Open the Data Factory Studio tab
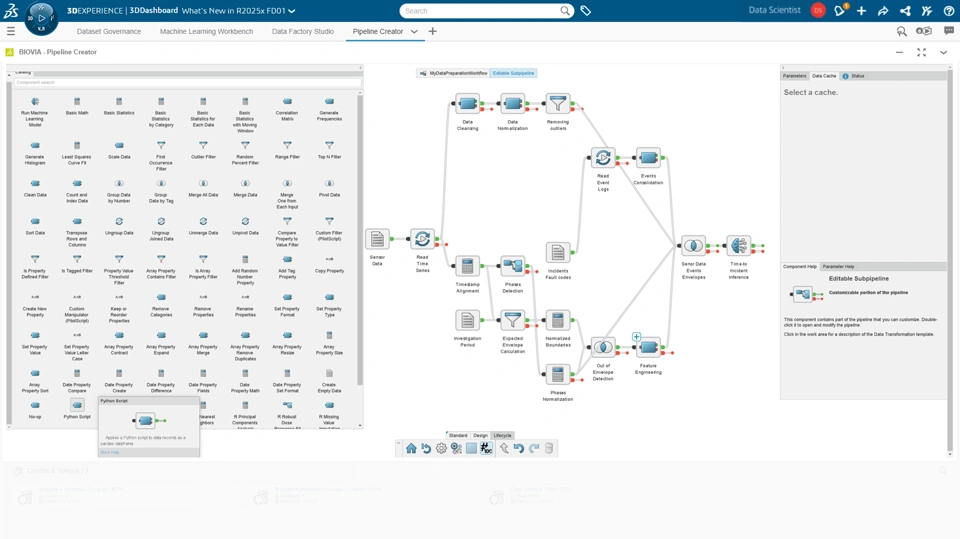Viewport: 960px width, 539px height. tap(303, 31)
